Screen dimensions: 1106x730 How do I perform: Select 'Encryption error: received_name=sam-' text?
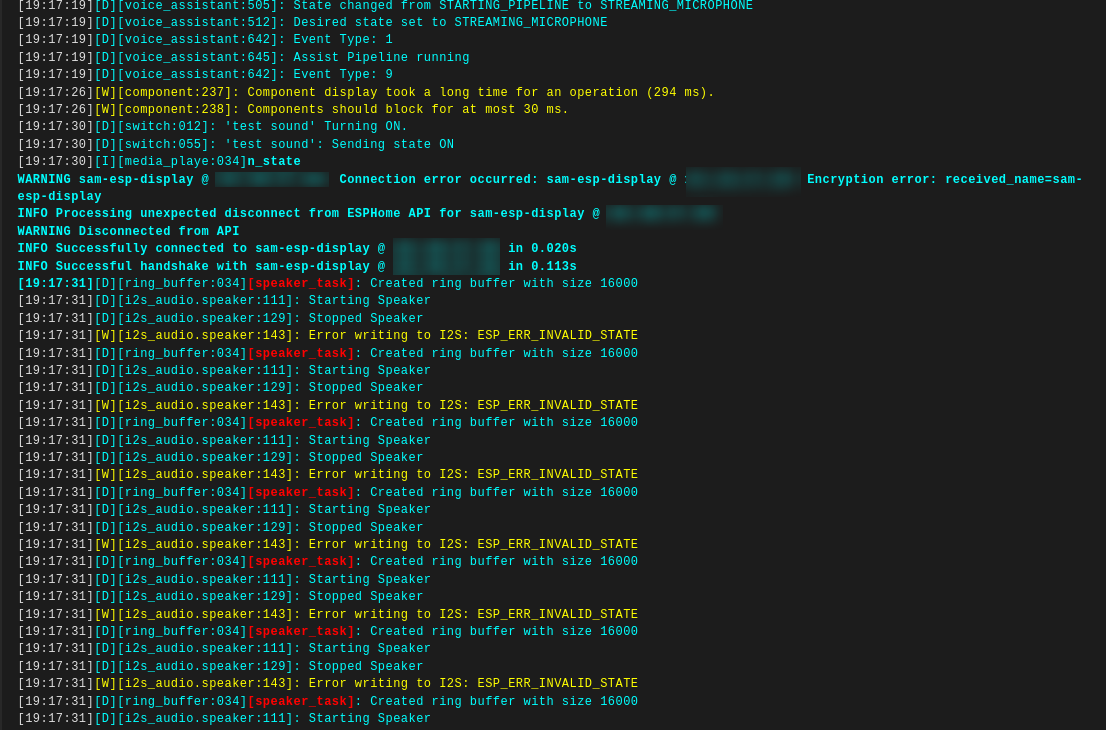944,180
